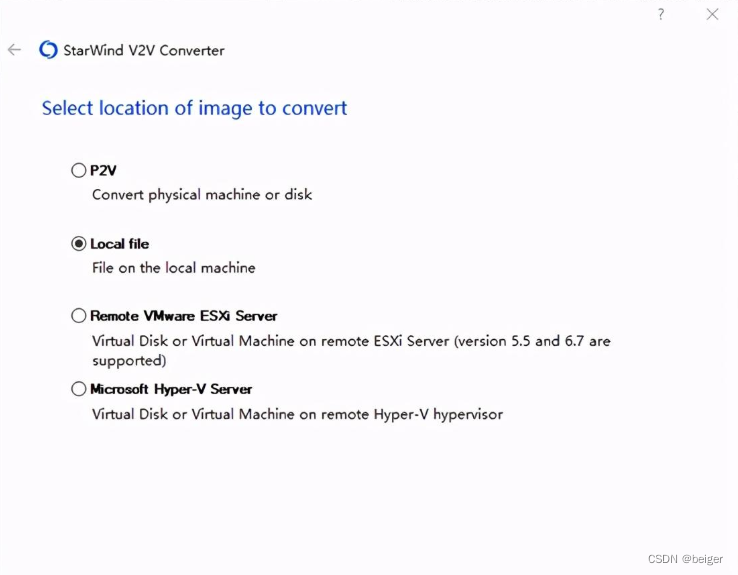Click the remote Hyper-V hypervisor description text
Screen dimensions: 738x575
297,413
